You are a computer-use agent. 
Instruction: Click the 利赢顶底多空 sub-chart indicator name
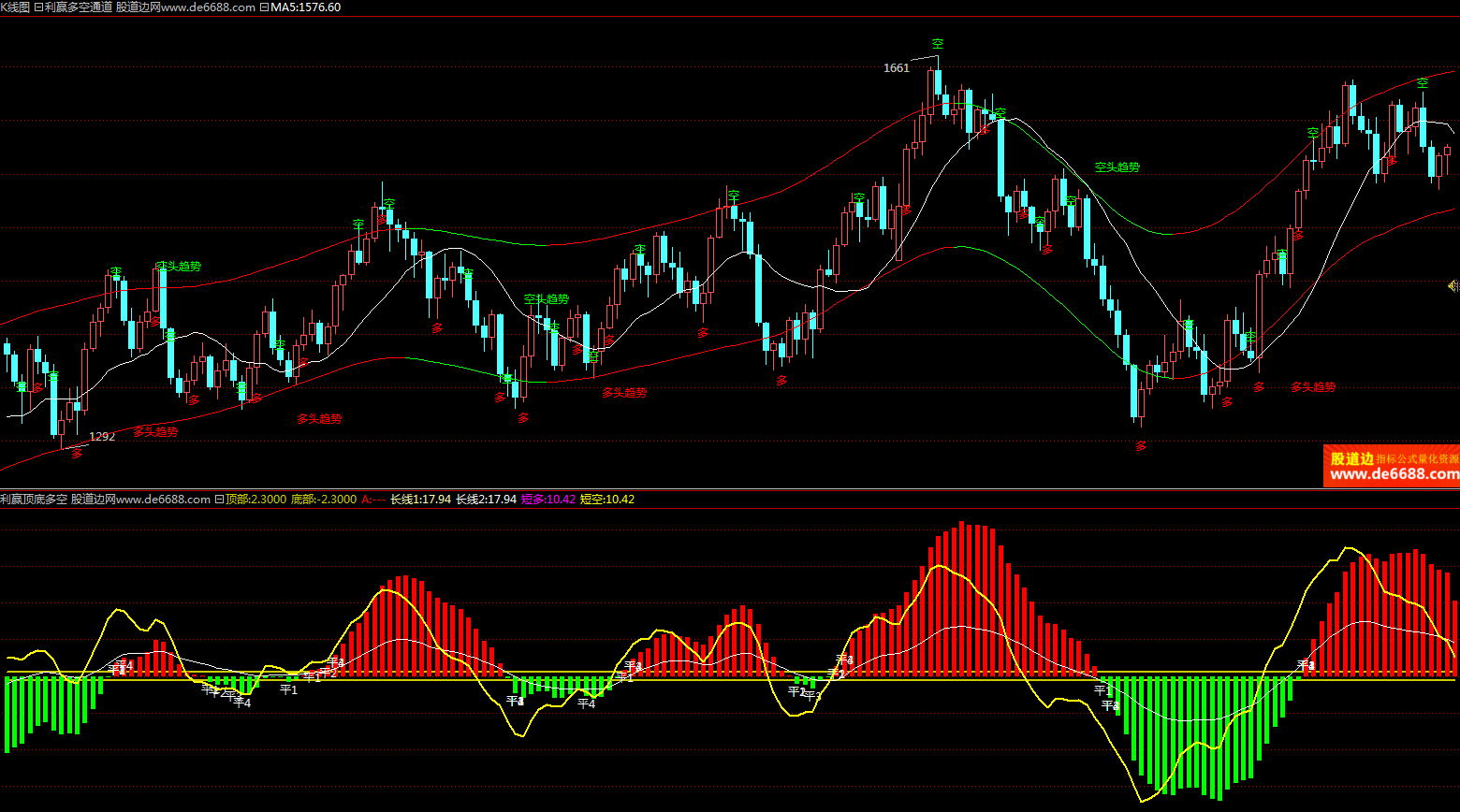point(34,500)
